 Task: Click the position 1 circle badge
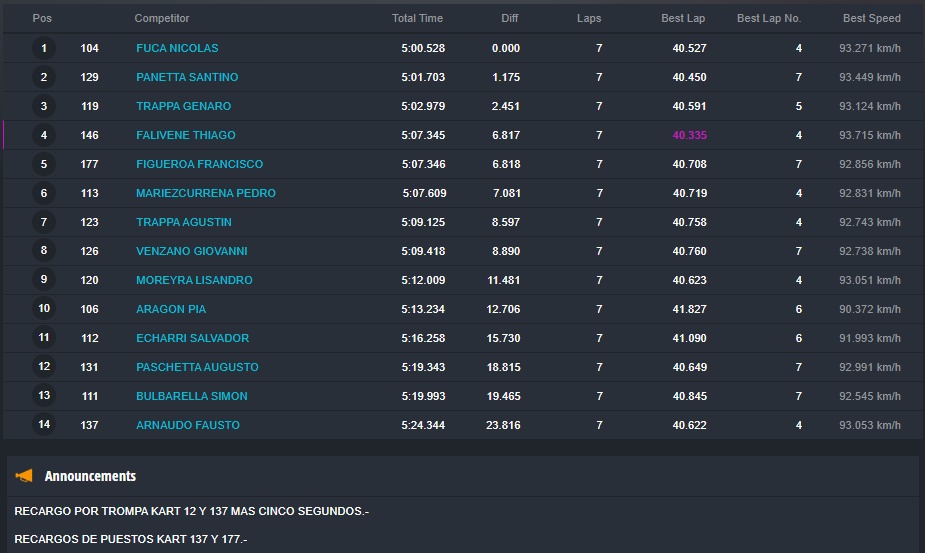(44, 48)
